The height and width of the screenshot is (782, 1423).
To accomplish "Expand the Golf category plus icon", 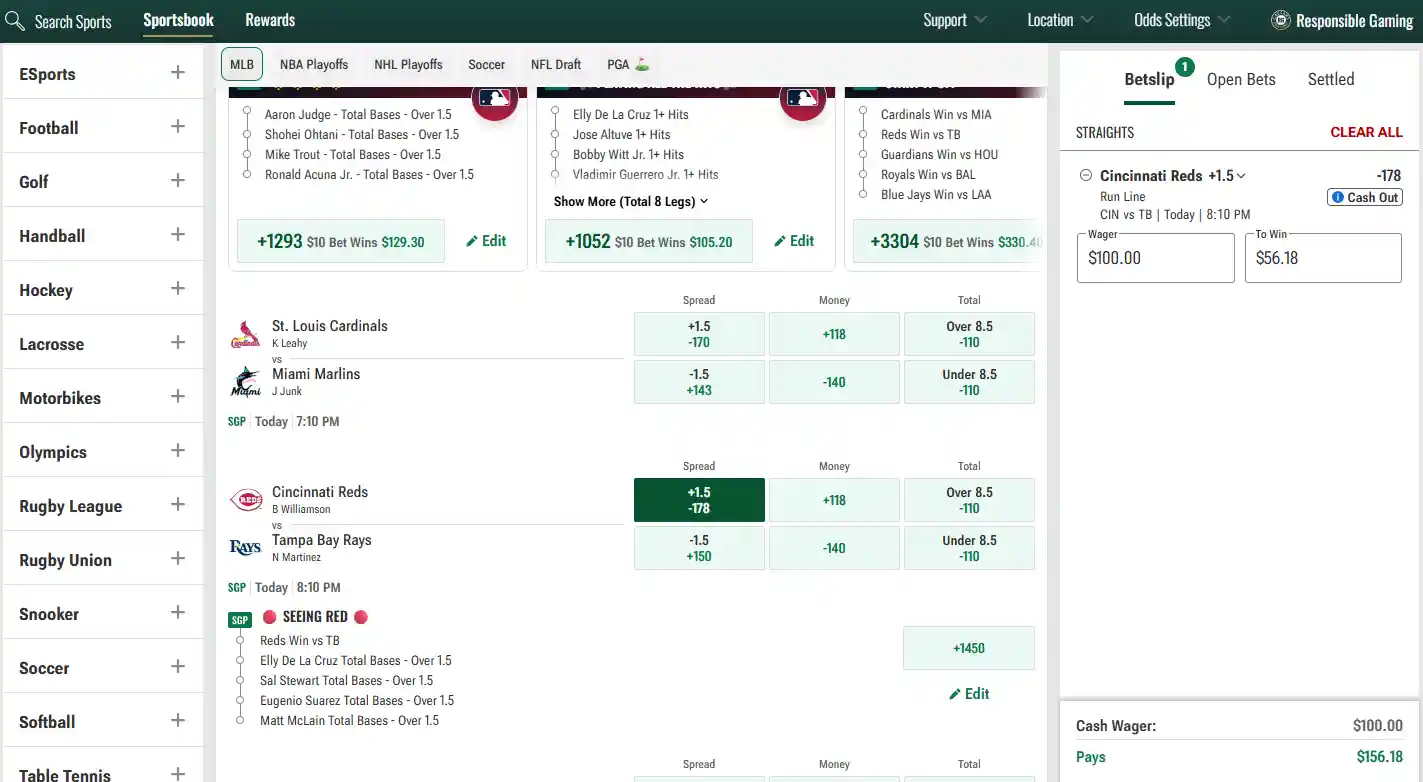I will pos(178,180).
